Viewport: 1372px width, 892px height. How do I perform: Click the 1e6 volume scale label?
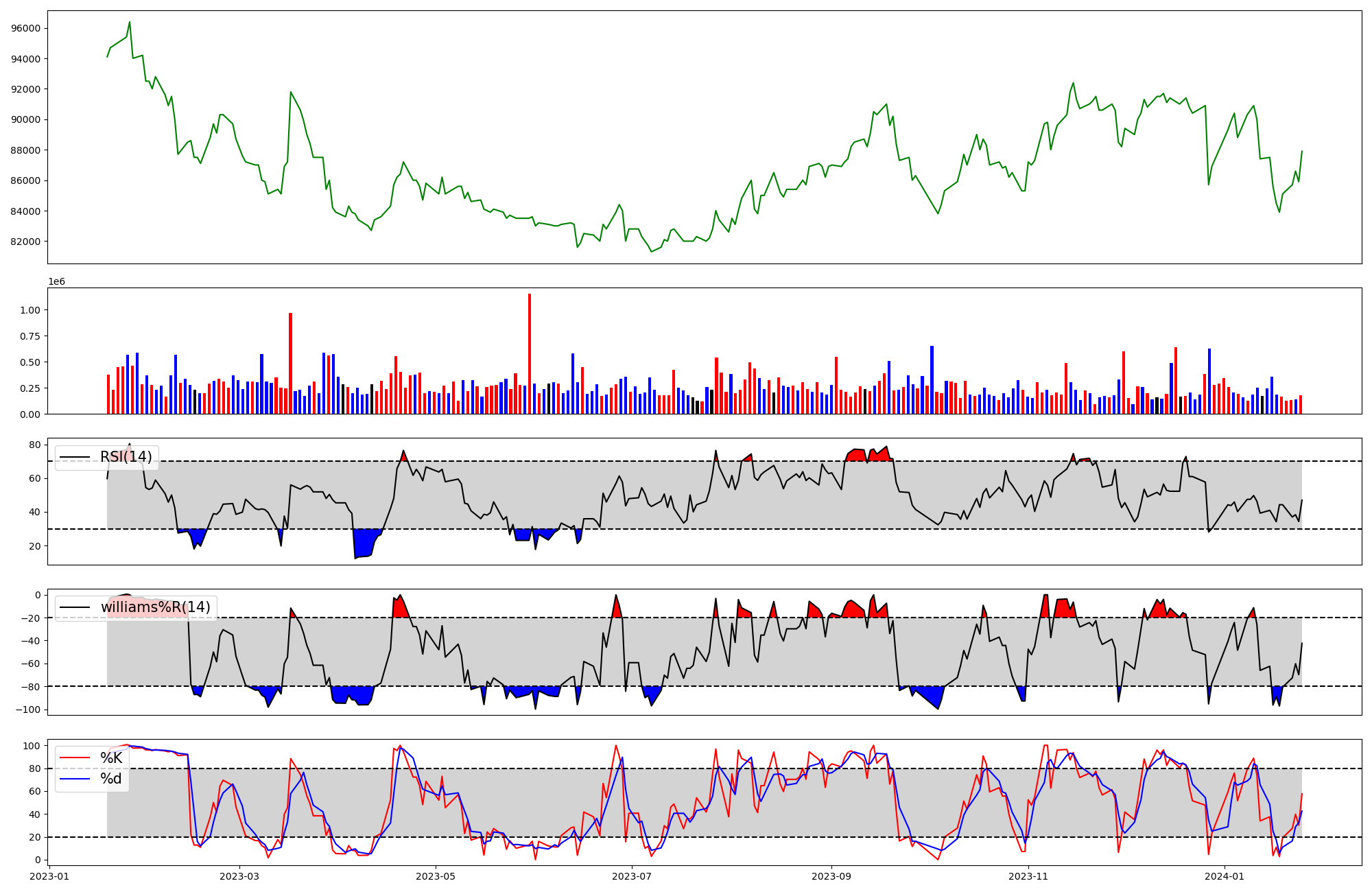pyautogui.click(x=56, y=282)
